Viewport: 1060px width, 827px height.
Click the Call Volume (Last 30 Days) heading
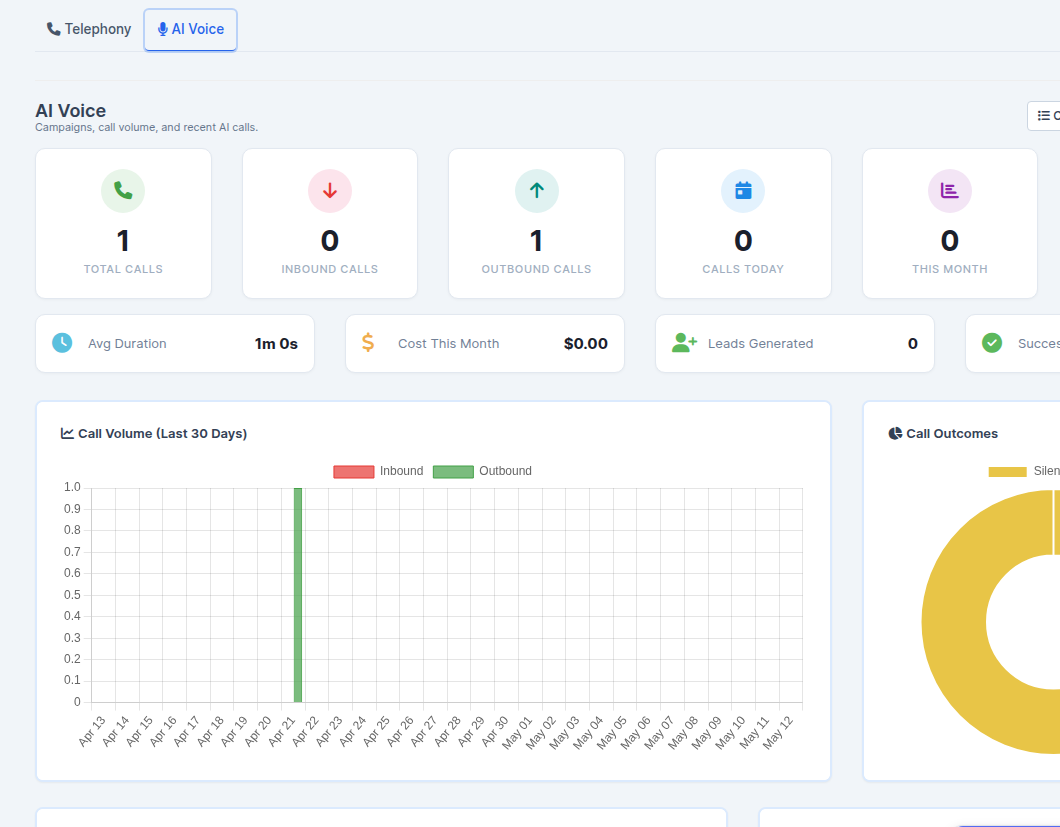coord(162,433)
